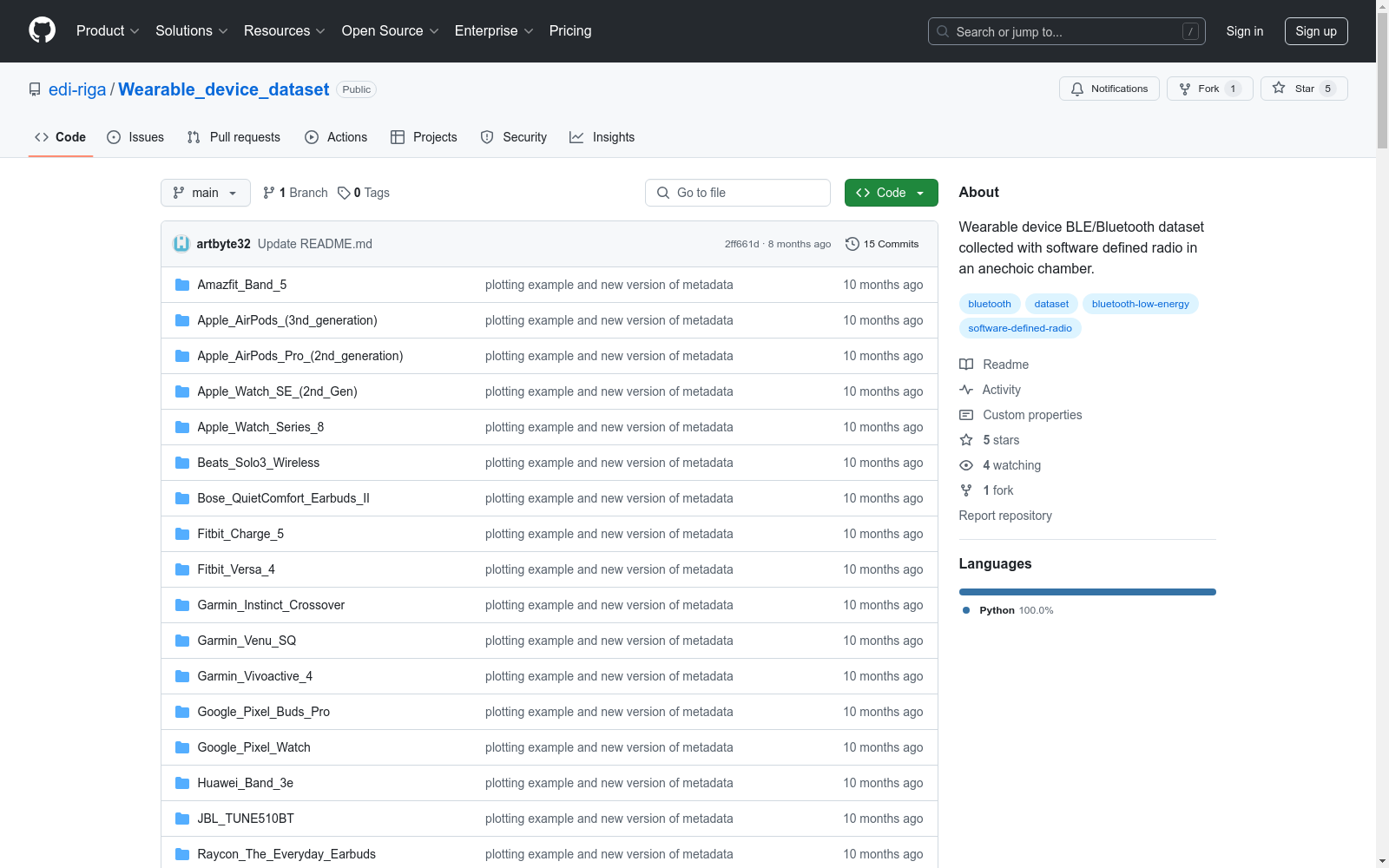This screenshot has height=868, width=1389.
Task: Open the Security tab
Action: tap(514, 137)
